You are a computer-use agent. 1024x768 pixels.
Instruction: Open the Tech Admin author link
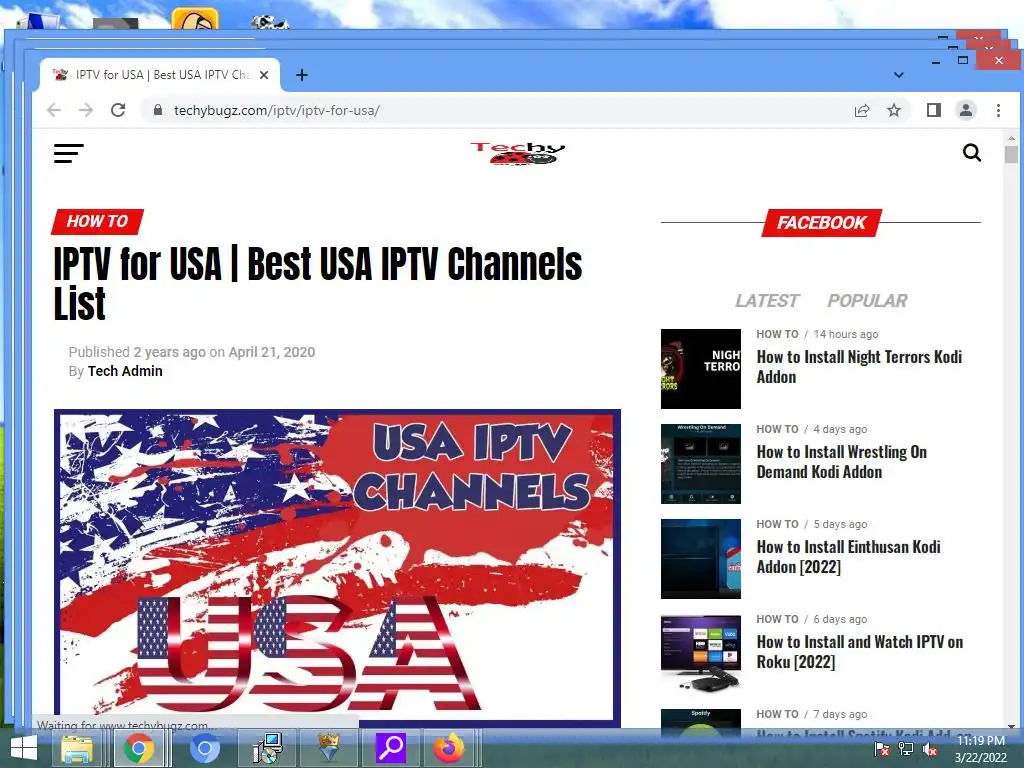point(125,371)
